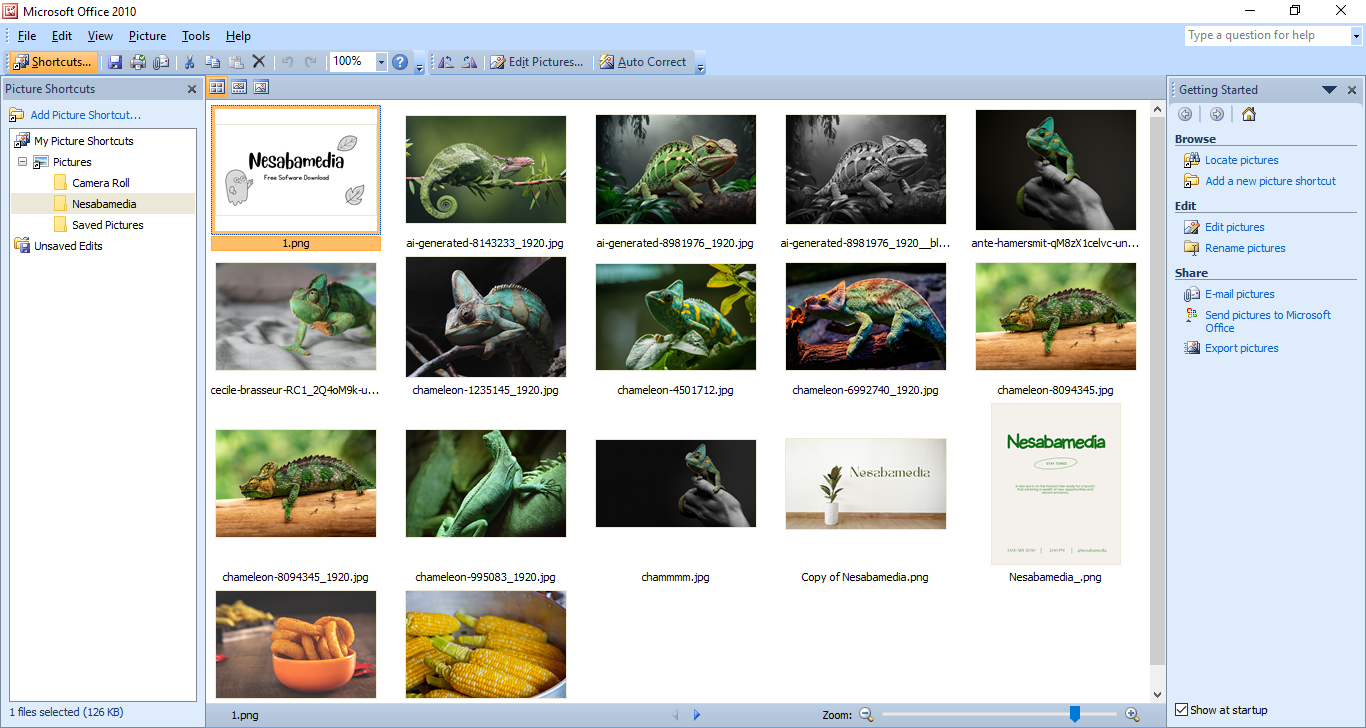Open the Picture menu
This screenshot has width=1366, height=728.
[147, 36]
